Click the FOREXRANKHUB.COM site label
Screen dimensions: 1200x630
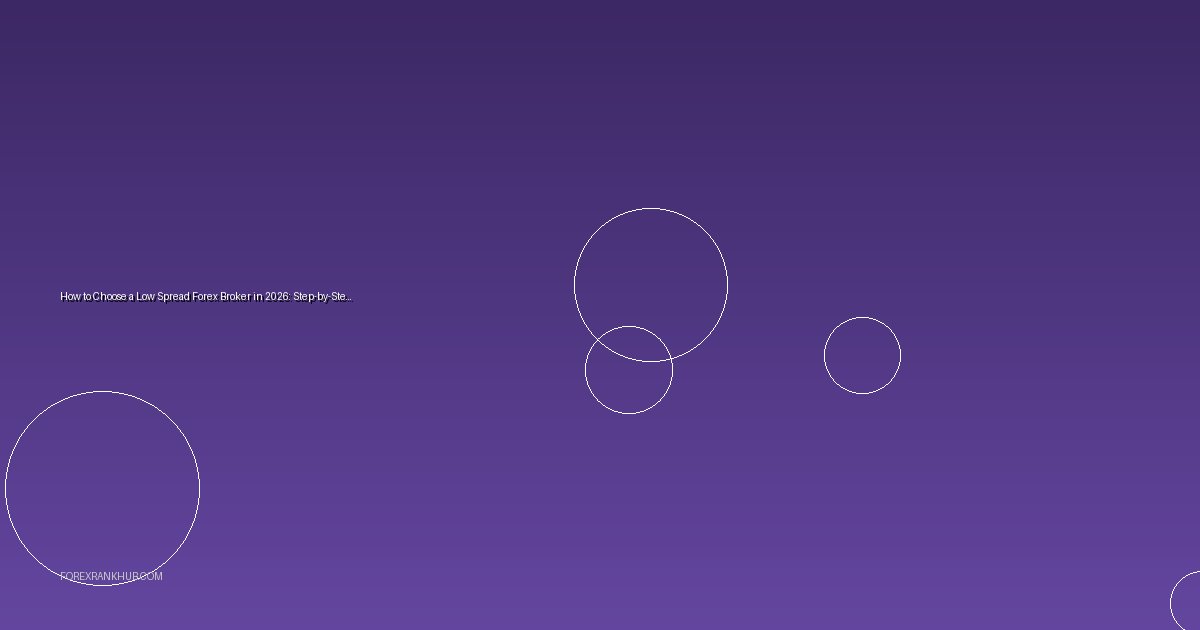point(111,577)
